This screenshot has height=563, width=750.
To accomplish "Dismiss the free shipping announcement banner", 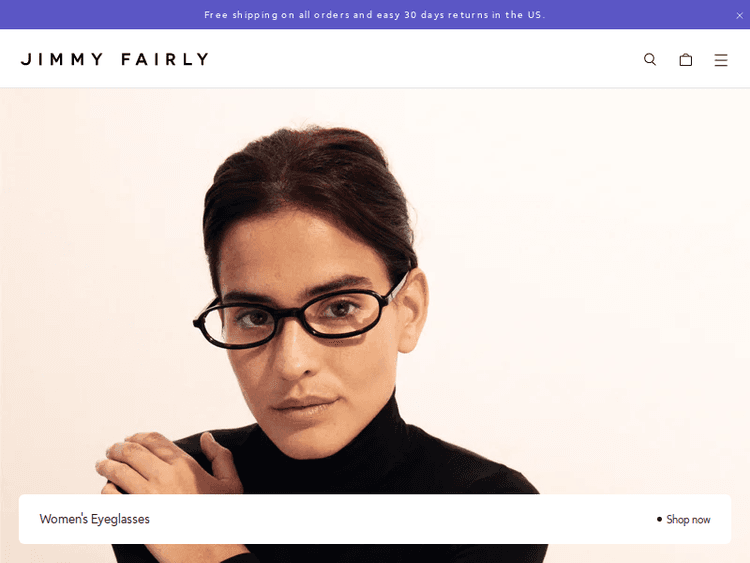I will point(739,15).
